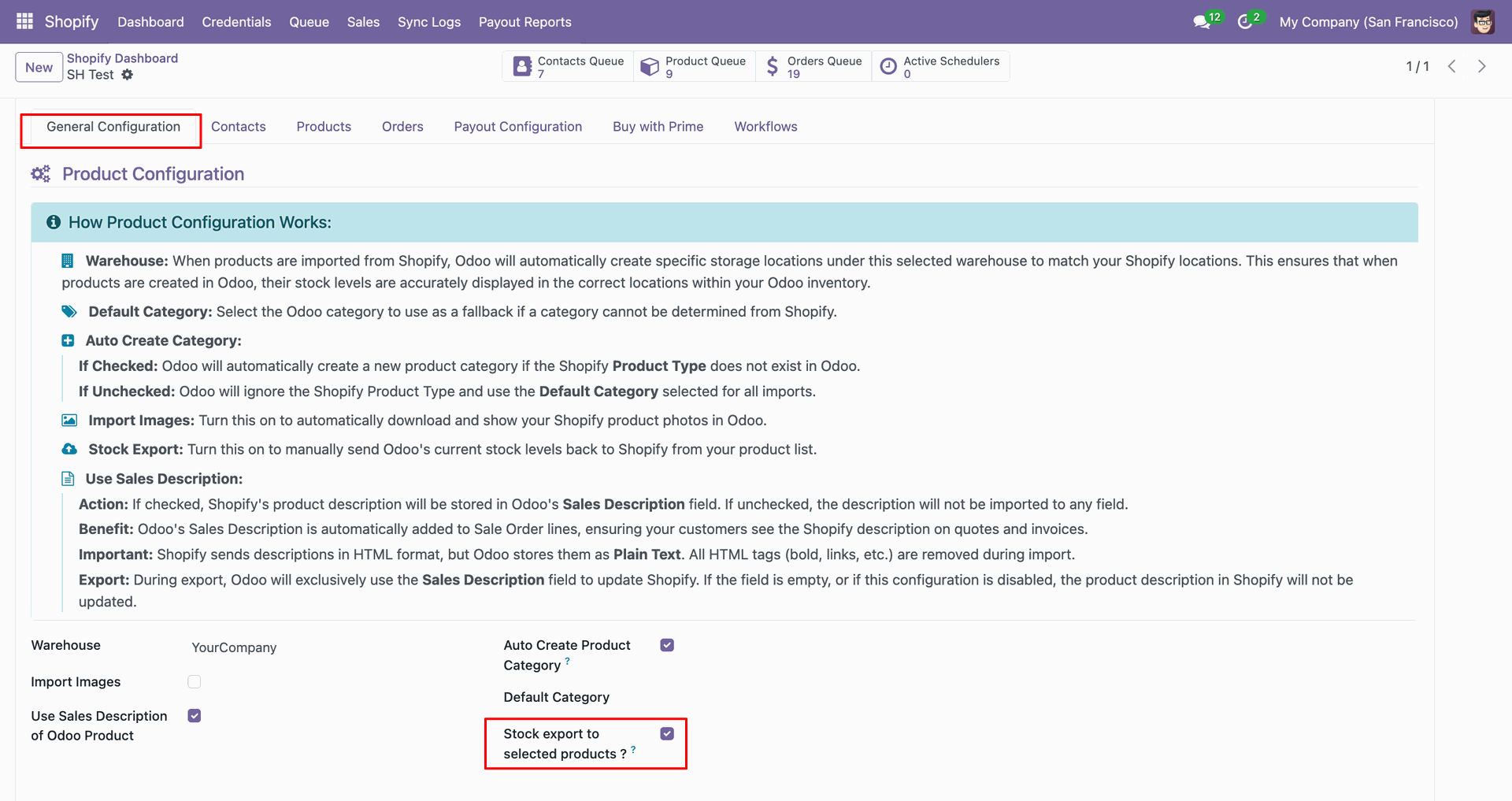The height and width of the screenshot is (801, 1512).
Task: Create a record with the New button
Action: click(39, 67)
